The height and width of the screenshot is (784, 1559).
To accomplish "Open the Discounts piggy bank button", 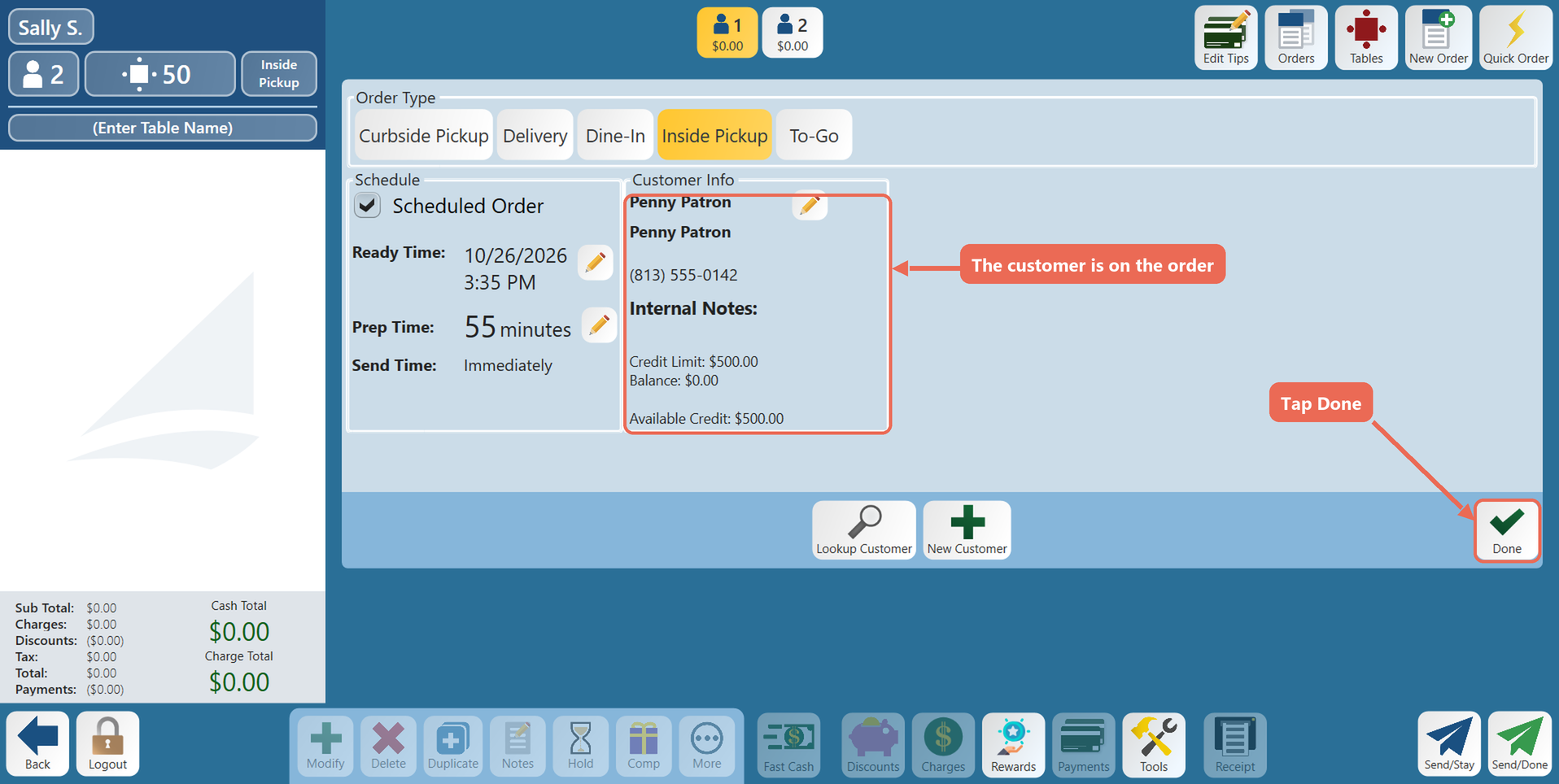I will click(873, 745).
